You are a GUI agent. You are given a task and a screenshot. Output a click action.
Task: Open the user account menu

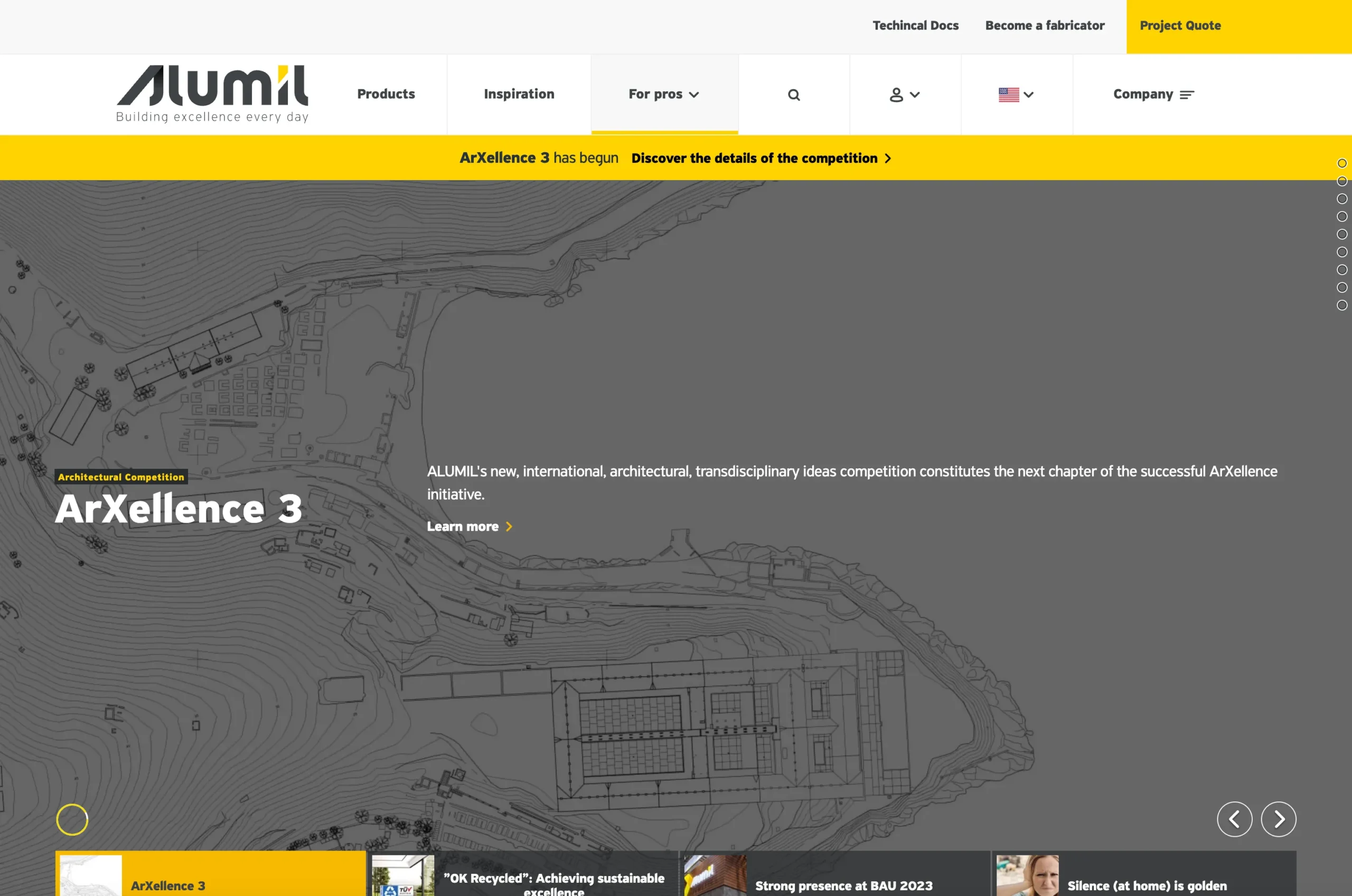(x=905, y=95)
